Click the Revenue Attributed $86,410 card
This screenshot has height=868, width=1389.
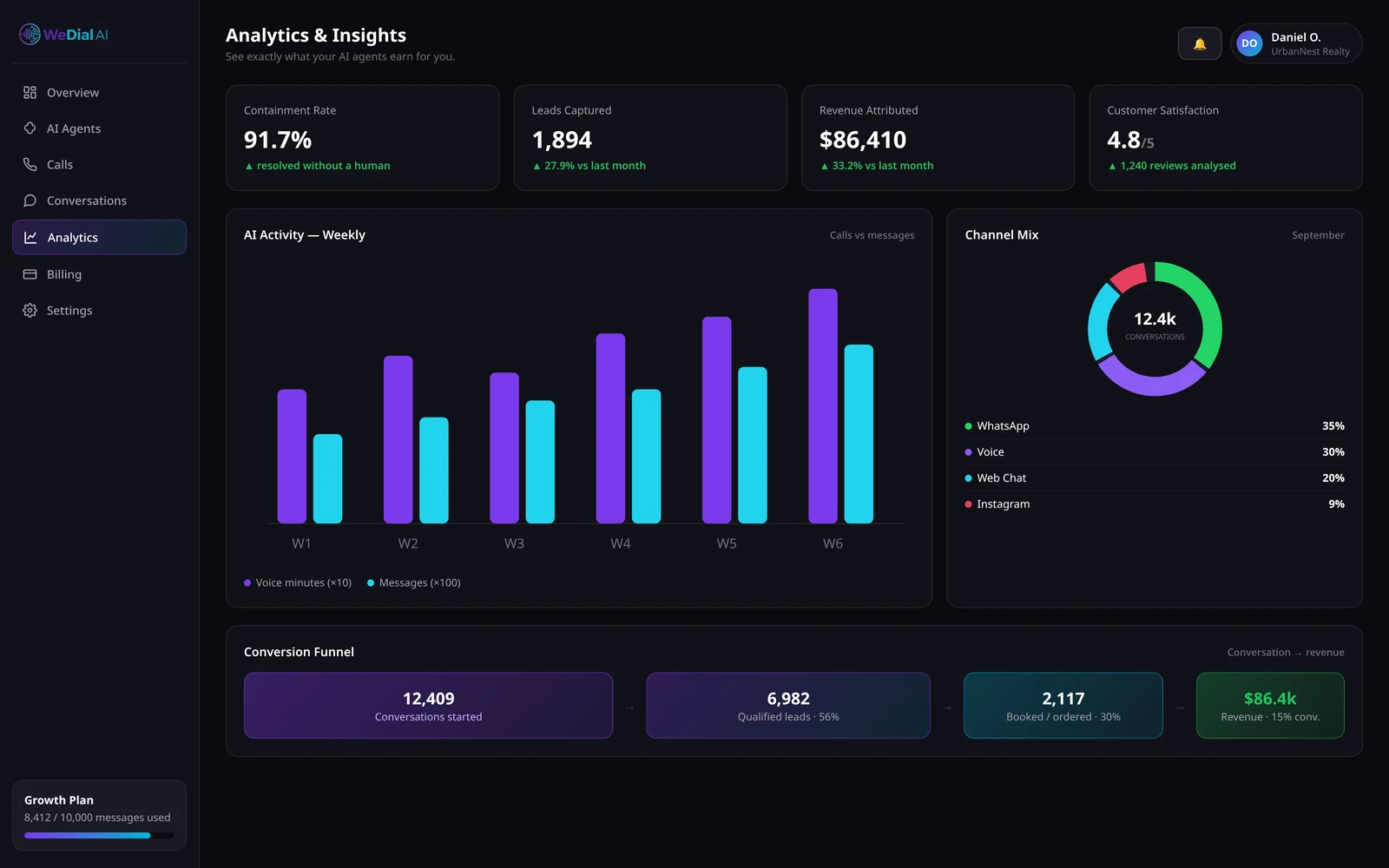(938, 137)
